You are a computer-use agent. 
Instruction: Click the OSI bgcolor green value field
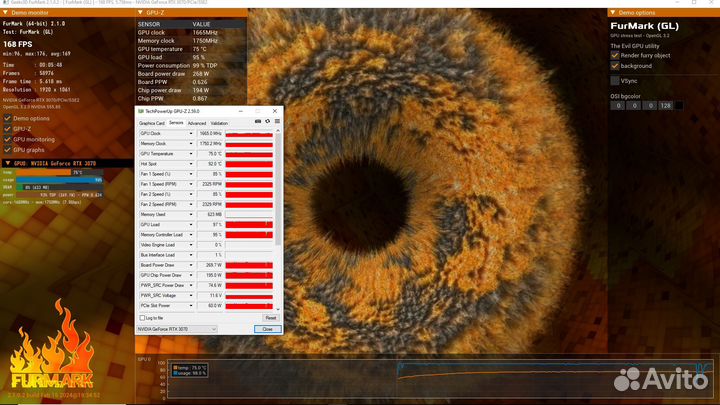pyautogui.click(x=634, y=106)
